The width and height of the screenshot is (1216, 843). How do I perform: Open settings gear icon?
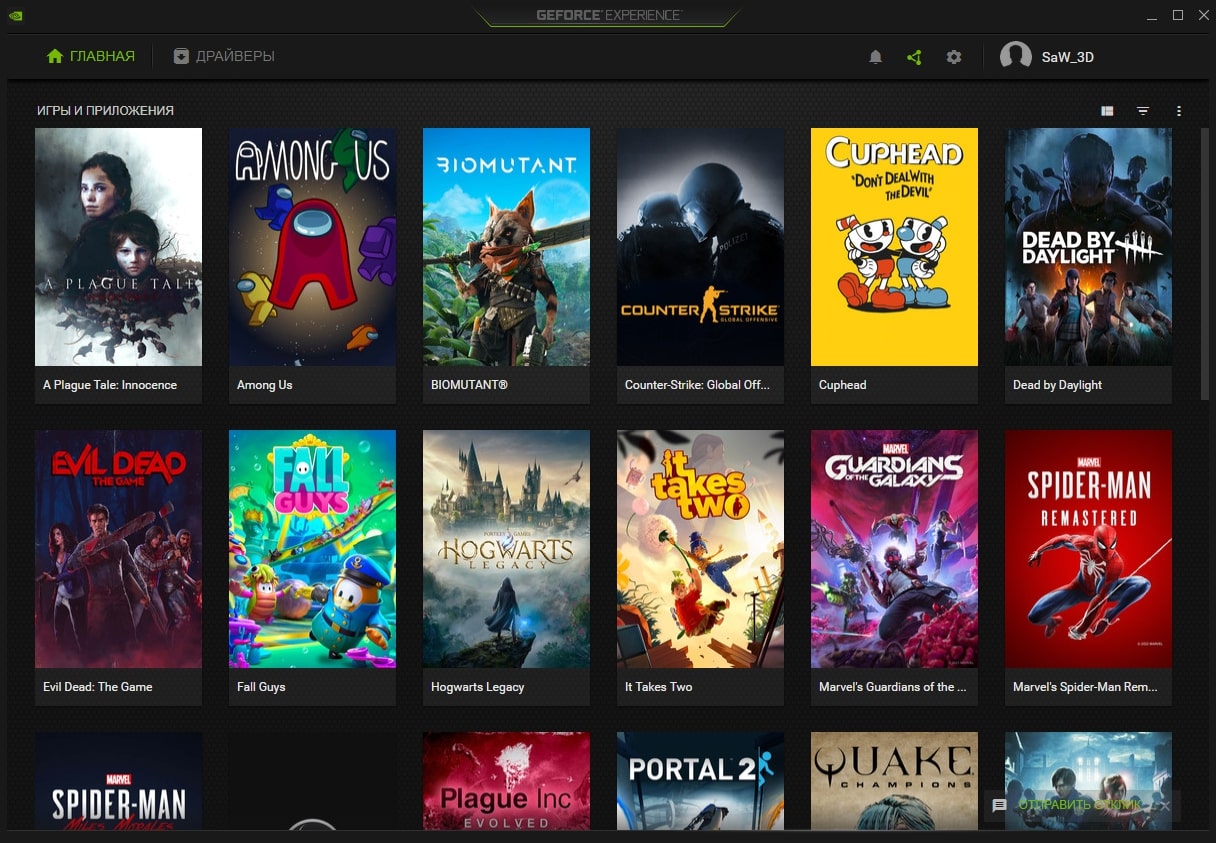pyautogui.click(x=954, y=57)
